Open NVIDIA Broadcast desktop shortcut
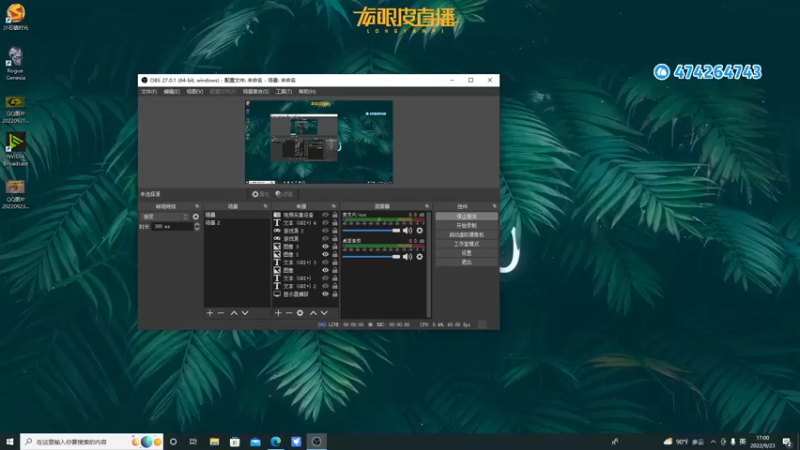This screenshot has height=450, width=800. point(15,149)
